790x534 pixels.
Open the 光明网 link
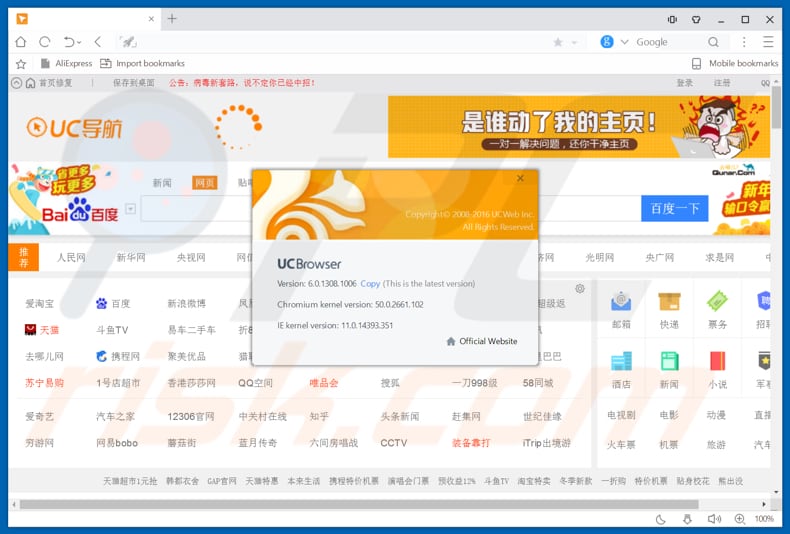(600, 257)
